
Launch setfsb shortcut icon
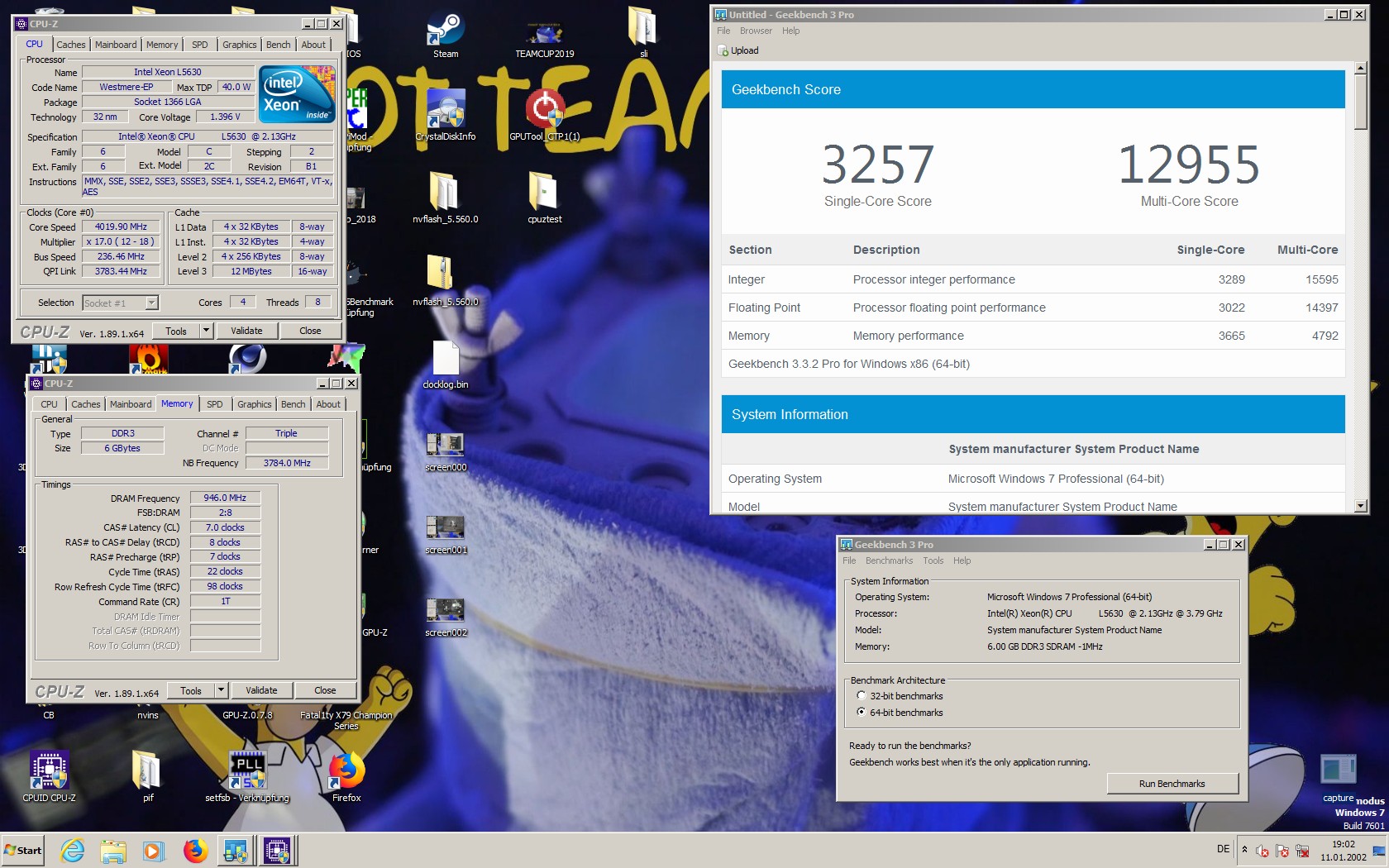(247, 777)
